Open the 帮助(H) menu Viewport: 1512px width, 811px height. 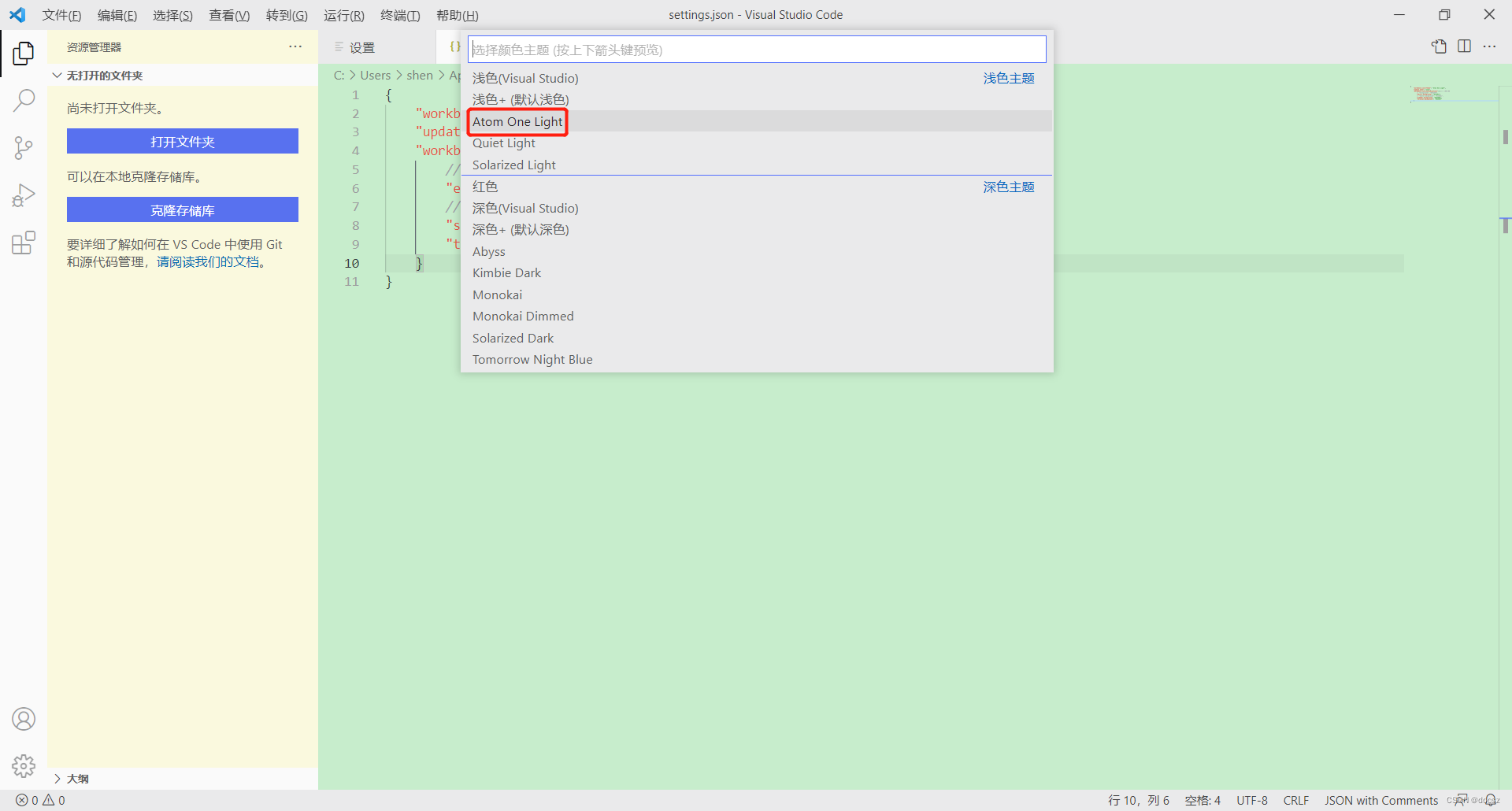457,15
